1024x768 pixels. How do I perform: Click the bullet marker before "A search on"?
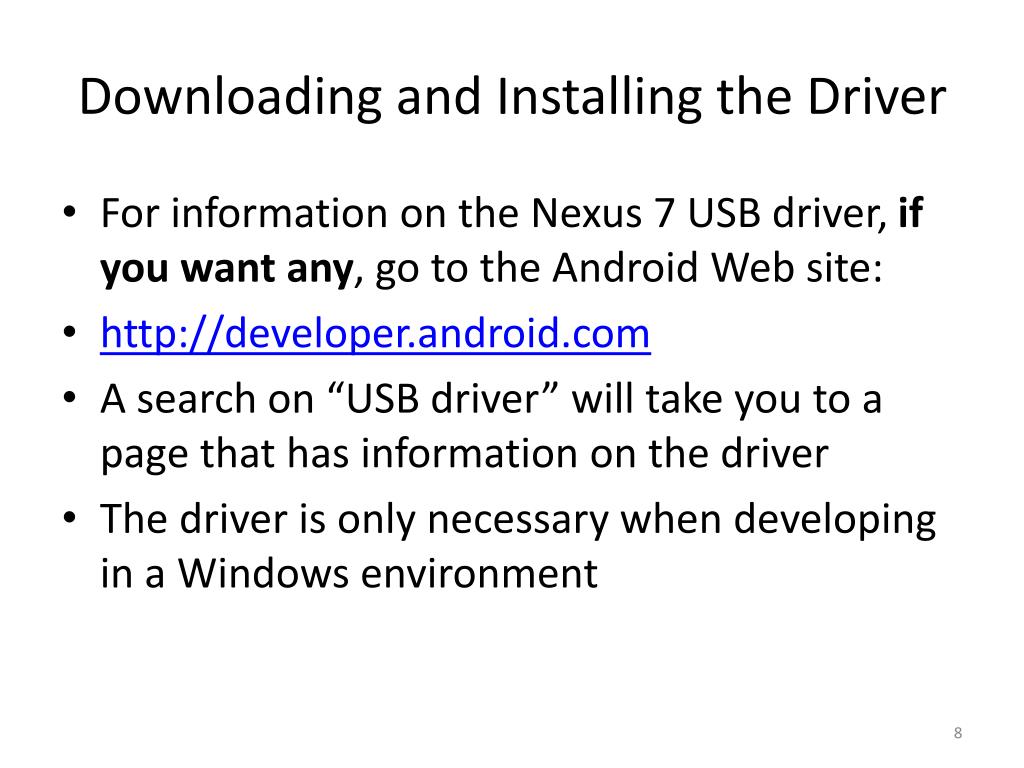click(x=70, y=398)
